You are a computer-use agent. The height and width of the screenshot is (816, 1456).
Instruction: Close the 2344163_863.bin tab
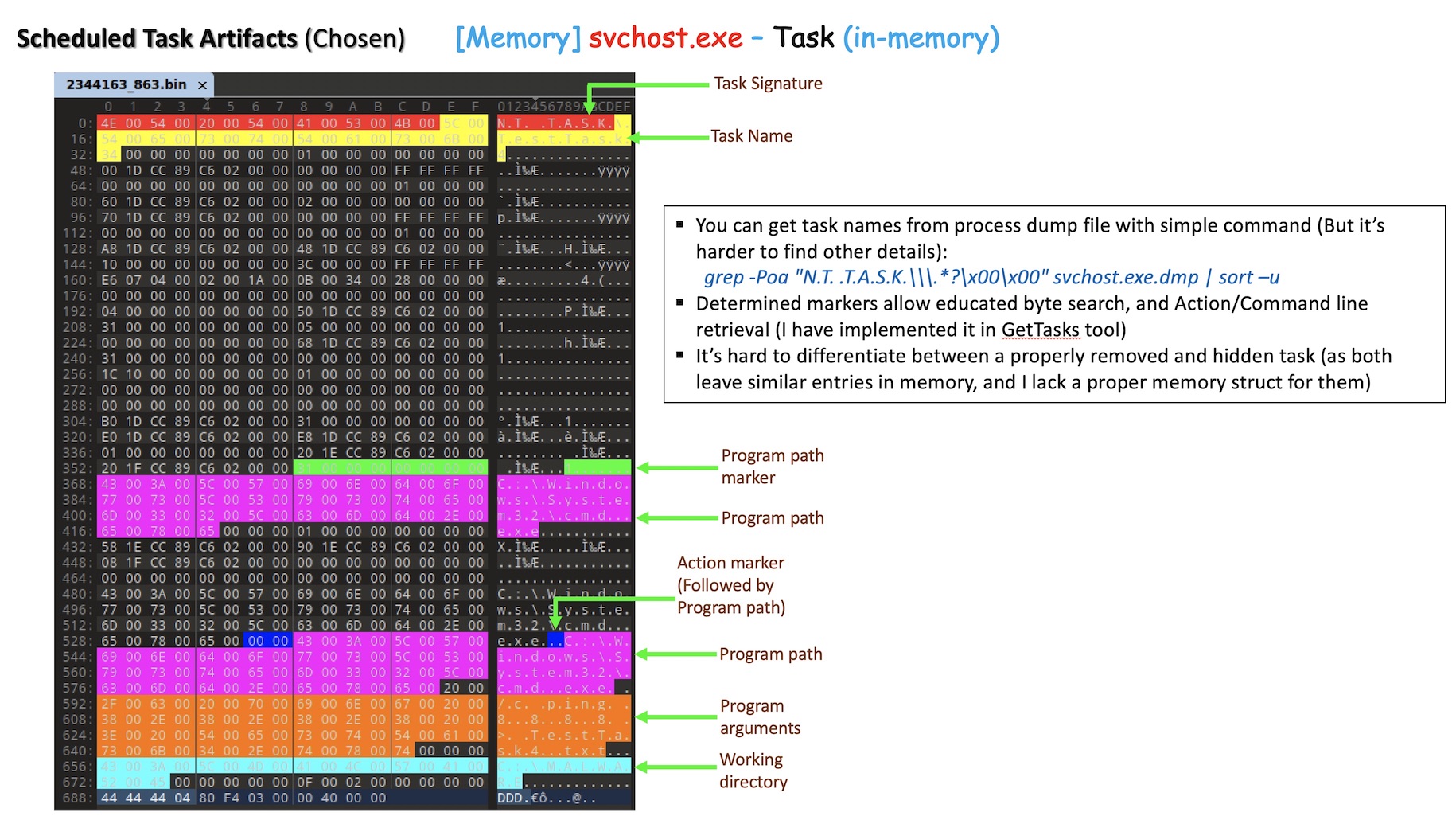point(202,85)
